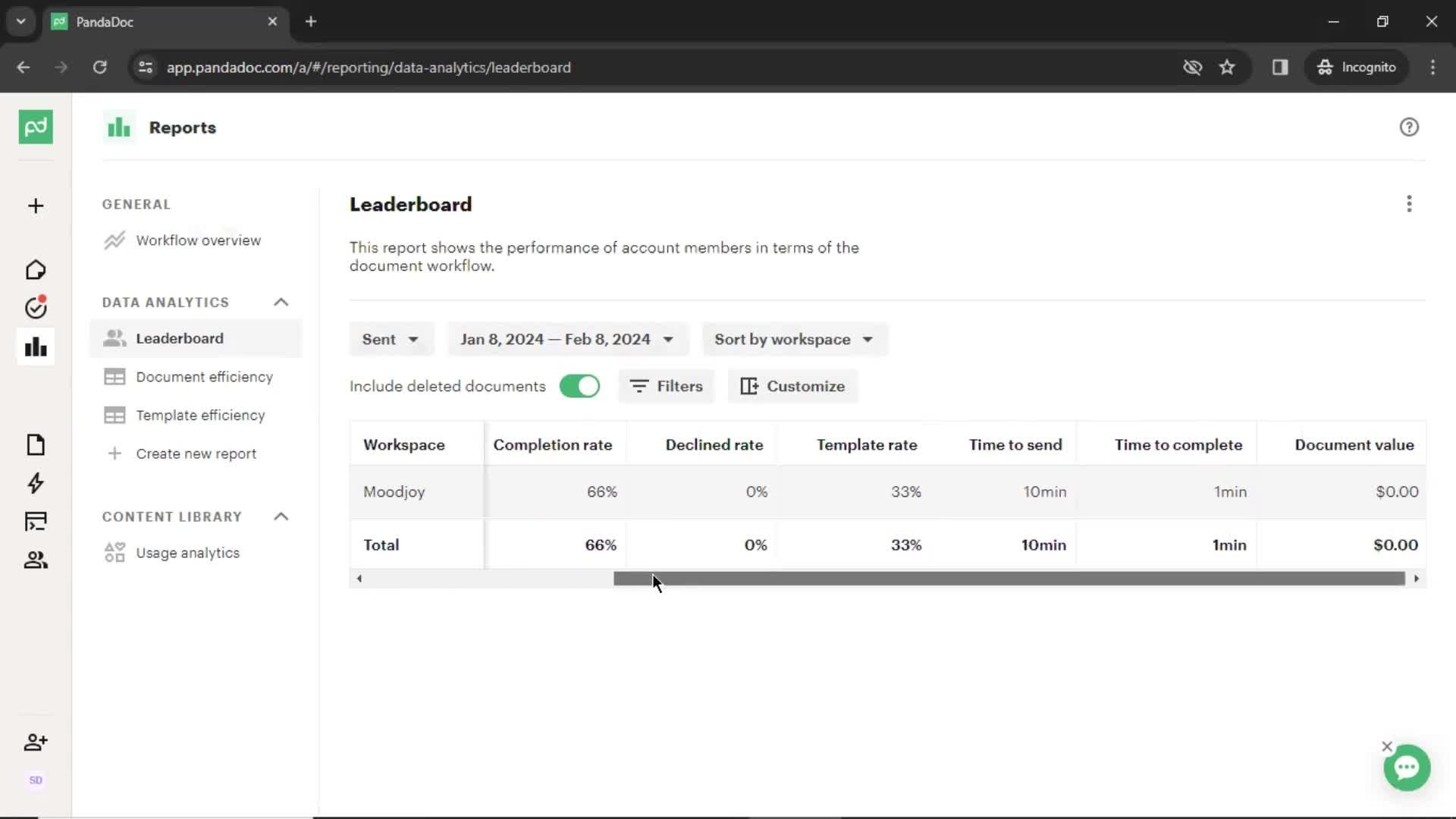Viewport: 1456px width, 819px height.
Task: Click the Total row label
Action: (381, 545)
